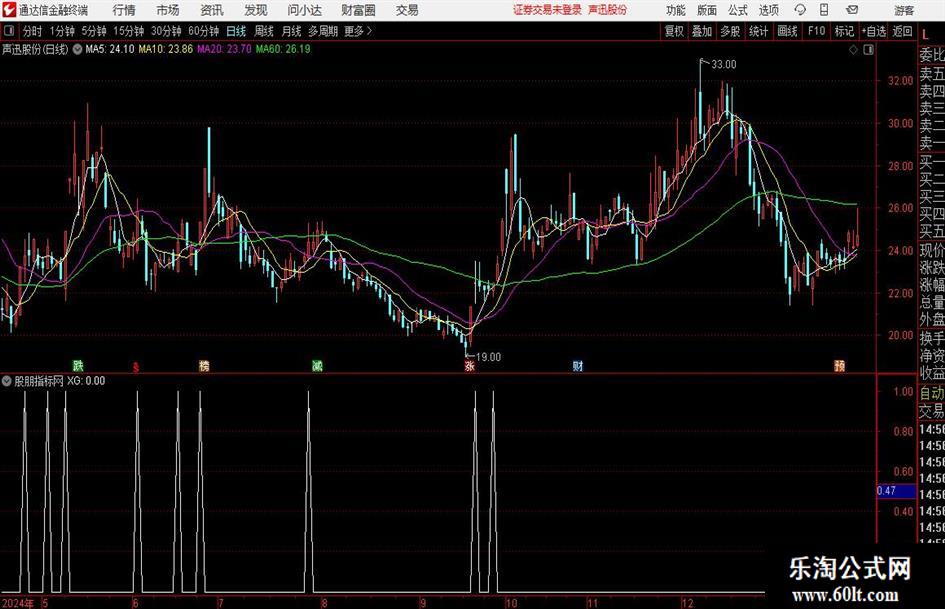Click the MA5: 24.10 value label
The height and width of the screenshot is (609, 945).
click(110, 49)
